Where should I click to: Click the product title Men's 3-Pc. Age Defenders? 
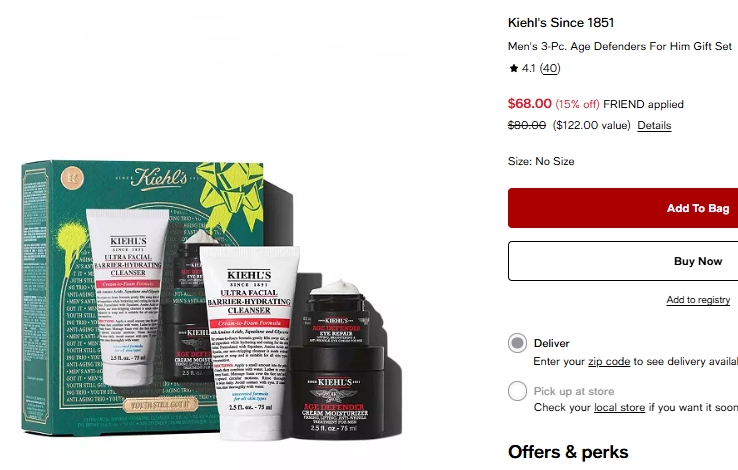619,47
